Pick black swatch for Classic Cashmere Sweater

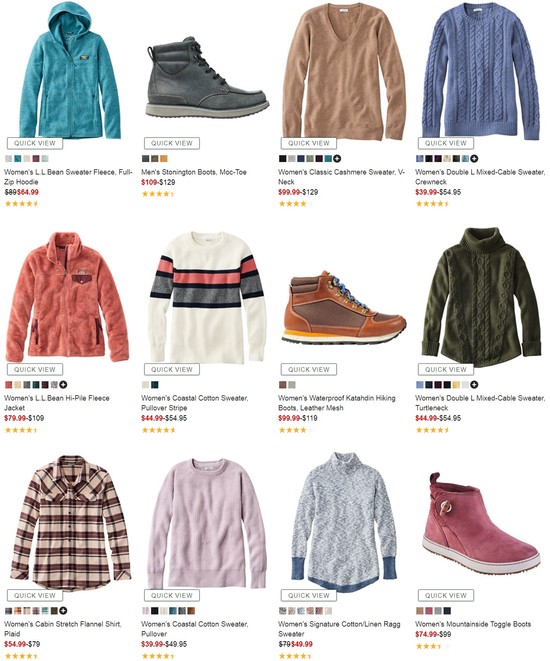point(282,159)
